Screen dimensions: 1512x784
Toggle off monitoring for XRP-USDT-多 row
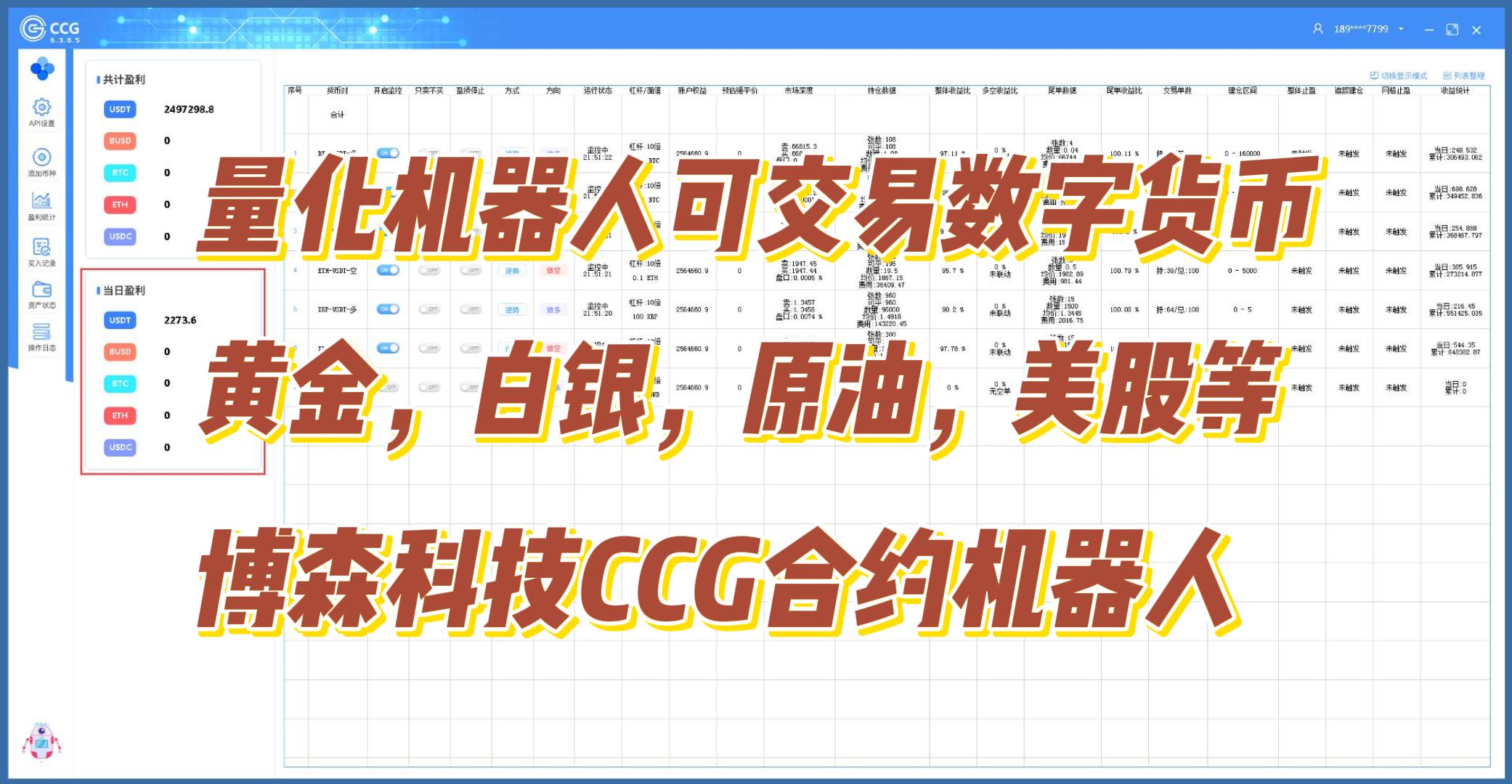(388, 309)
